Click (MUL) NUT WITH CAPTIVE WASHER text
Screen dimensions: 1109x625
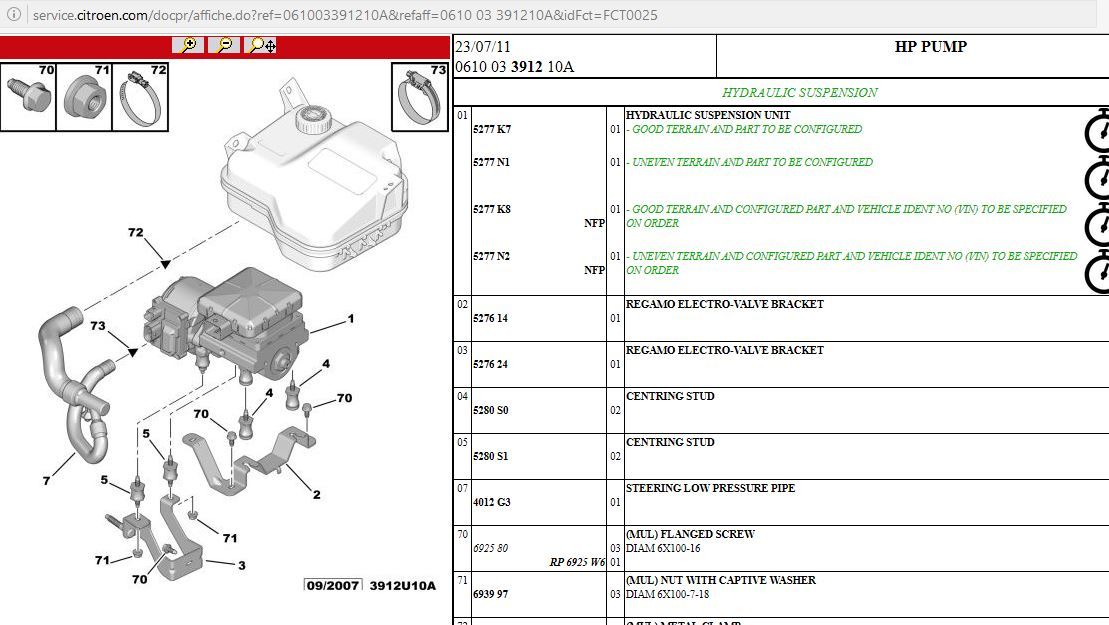721,580
